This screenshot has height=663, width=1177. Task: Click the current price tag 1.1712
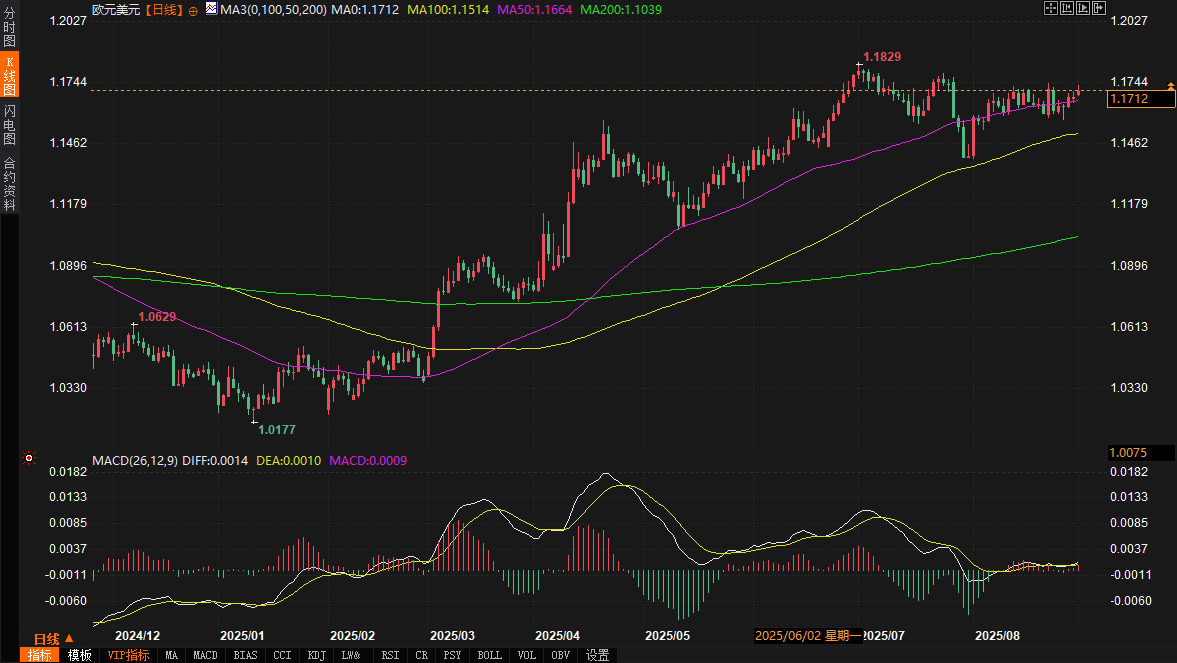tap(1141, 98)
